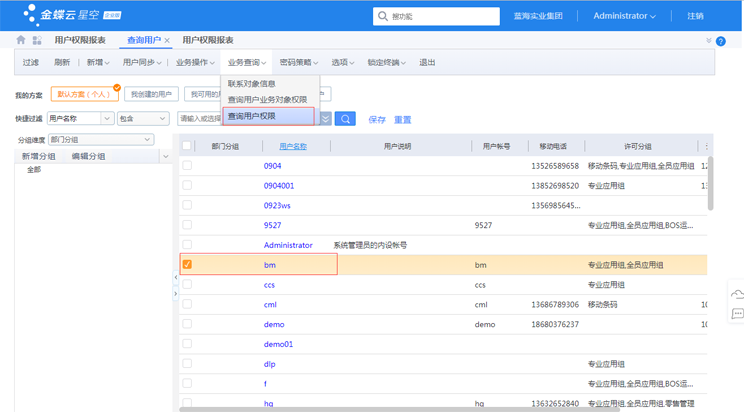Switch to the first 用户权限报表 tab
Image resolution: width=744 pixels, height=412 pixels.
[x=80, y=40]
